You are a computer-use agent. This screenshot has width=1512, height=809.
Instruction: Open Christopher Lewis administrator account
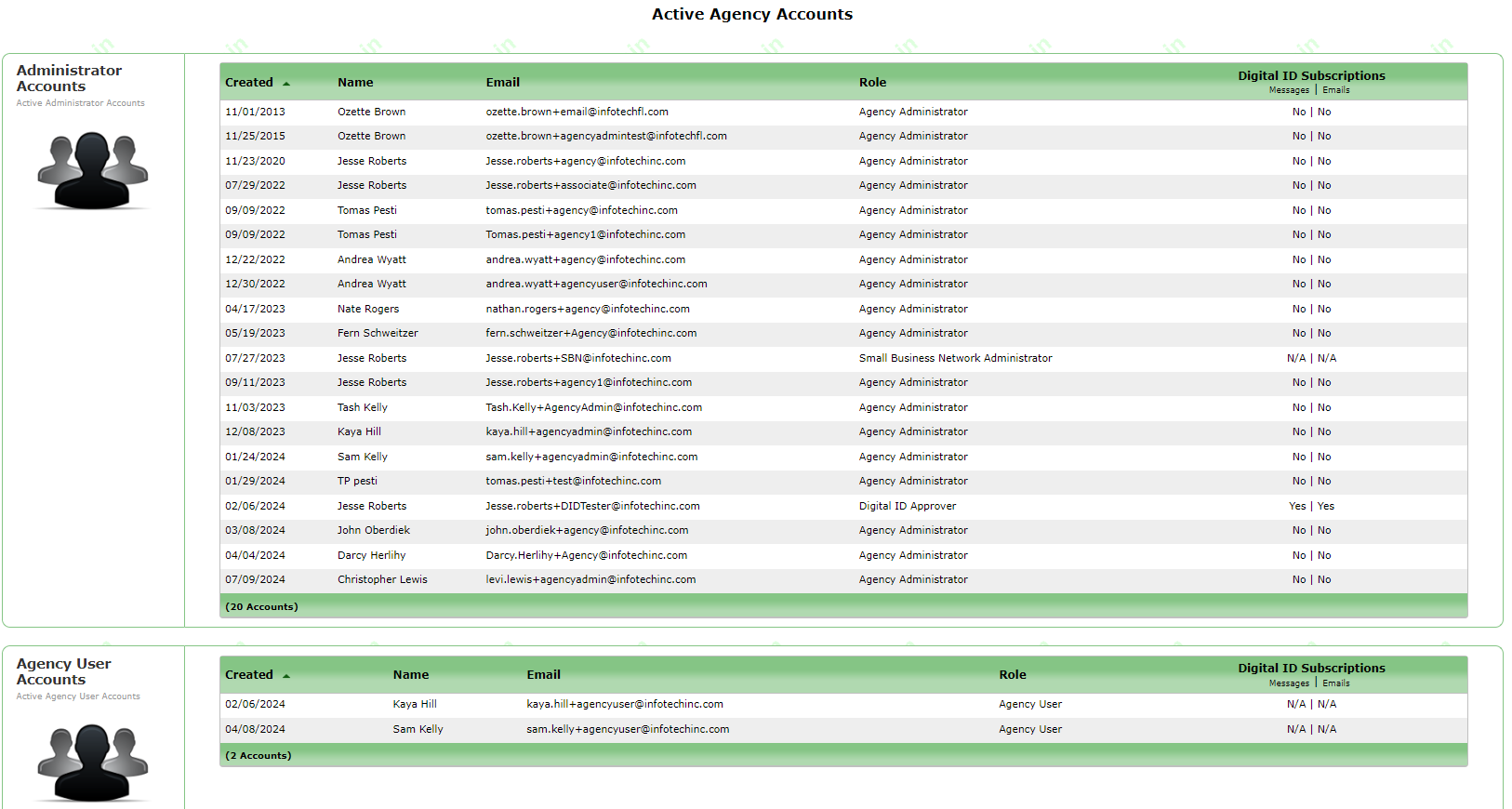click(382, 579)
